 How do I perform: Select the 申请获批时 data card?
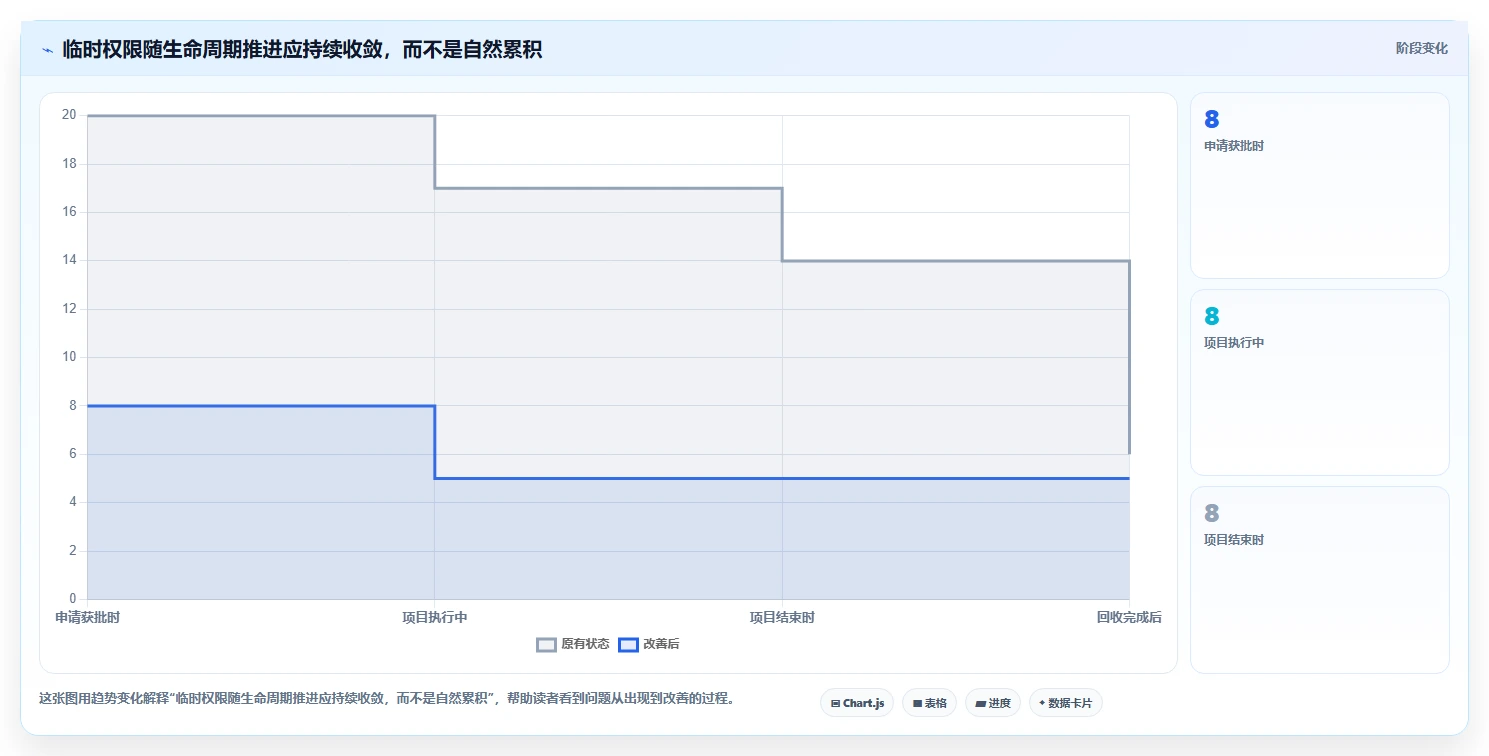click(x=1319, y=185)
